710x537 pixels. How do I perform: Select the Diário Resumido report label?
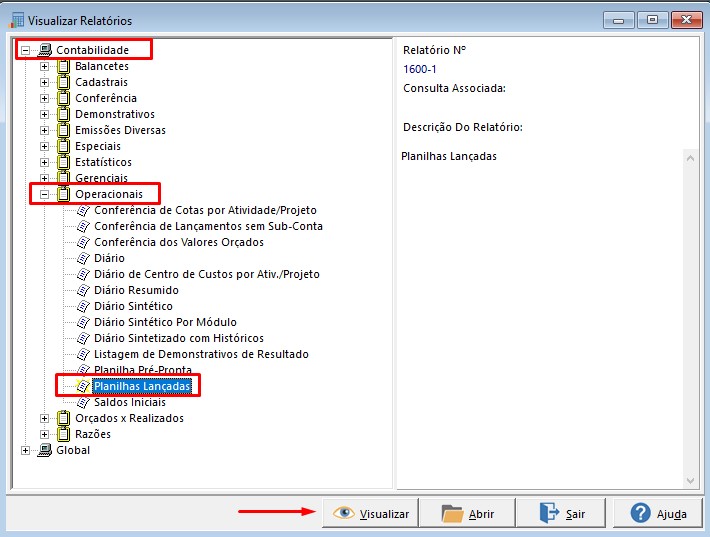pos(136,290)
